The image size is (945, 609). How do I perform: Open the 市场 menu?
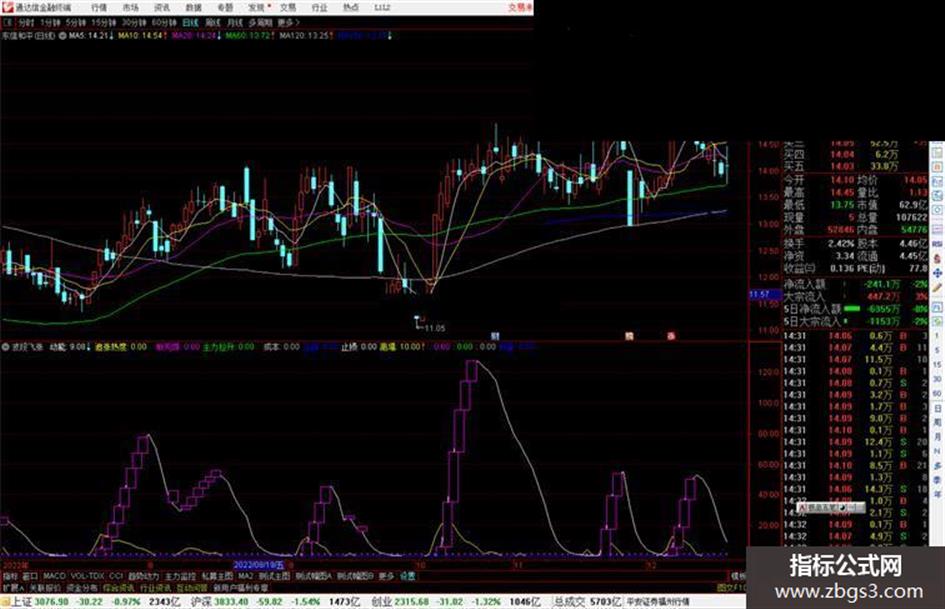(x=130, y=7)
